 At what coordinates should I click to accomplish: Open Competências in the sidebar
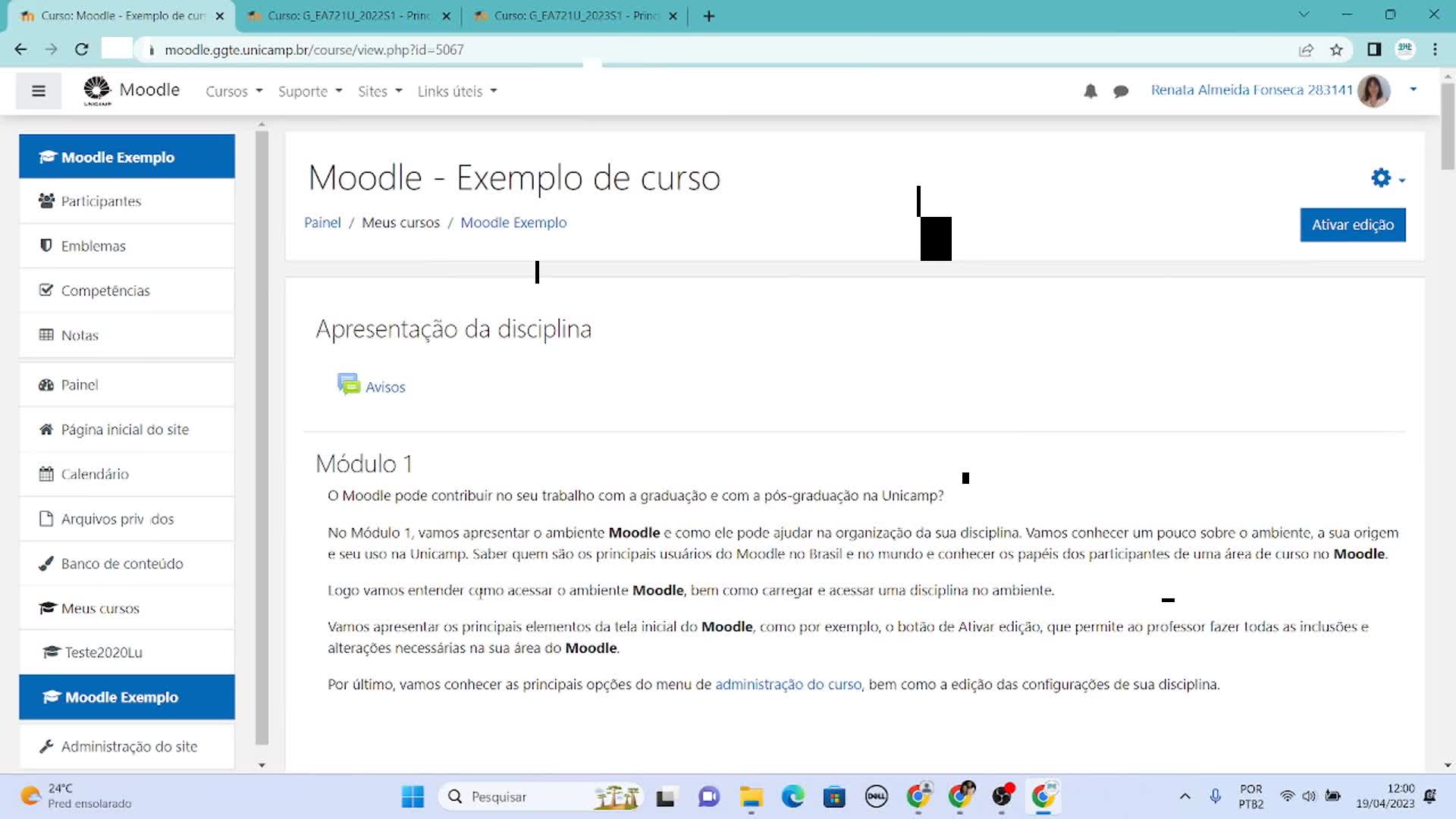click(x=127, y=290)
